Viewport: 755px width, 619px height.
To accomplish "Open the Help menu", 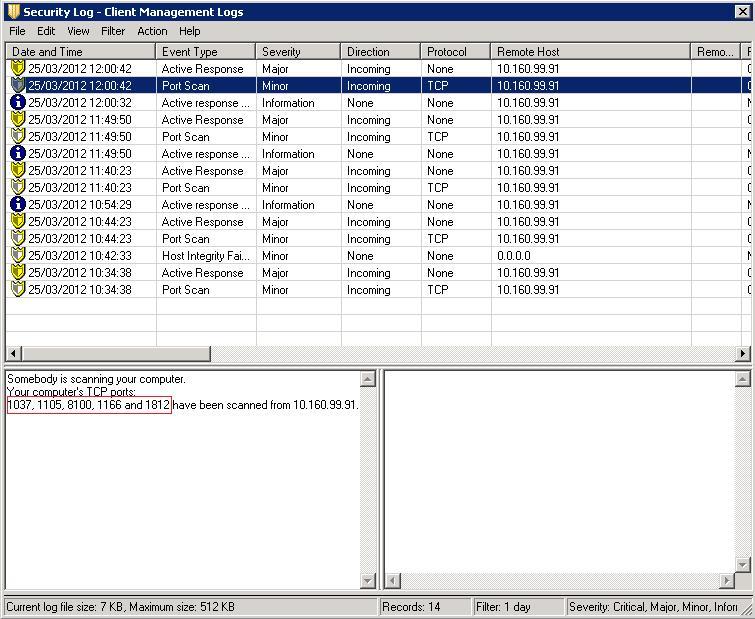I will coord(189,31).
